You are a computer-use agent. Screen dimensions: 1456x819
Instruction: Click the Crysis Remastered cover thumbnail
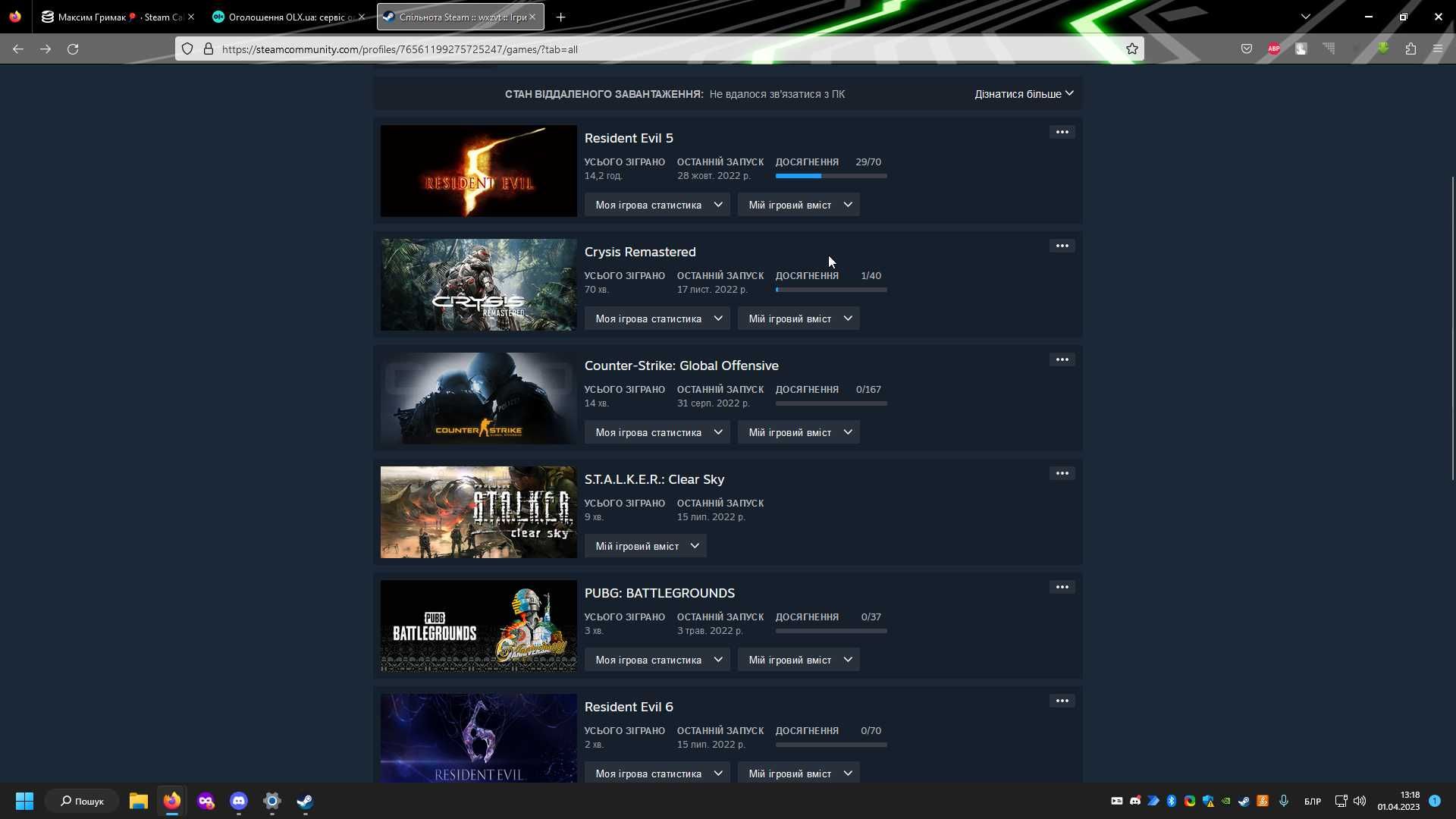coord(479,284)
